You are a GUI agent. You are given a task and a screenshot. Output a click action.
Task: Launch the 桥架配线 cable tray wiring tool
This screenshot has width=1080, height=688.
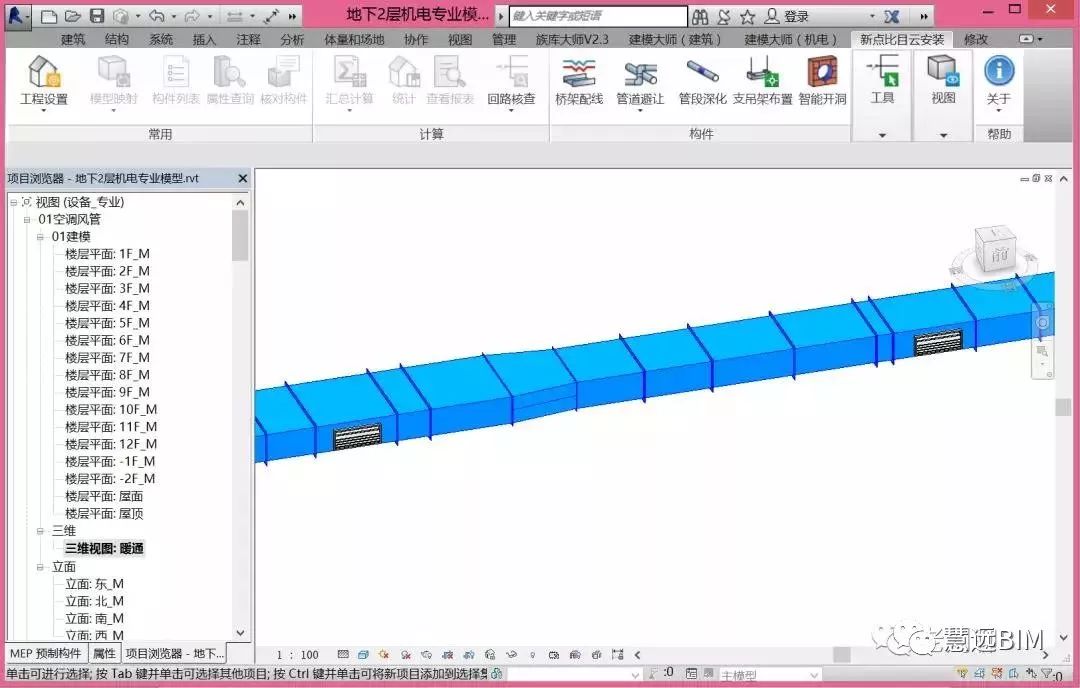pos(579,83)
